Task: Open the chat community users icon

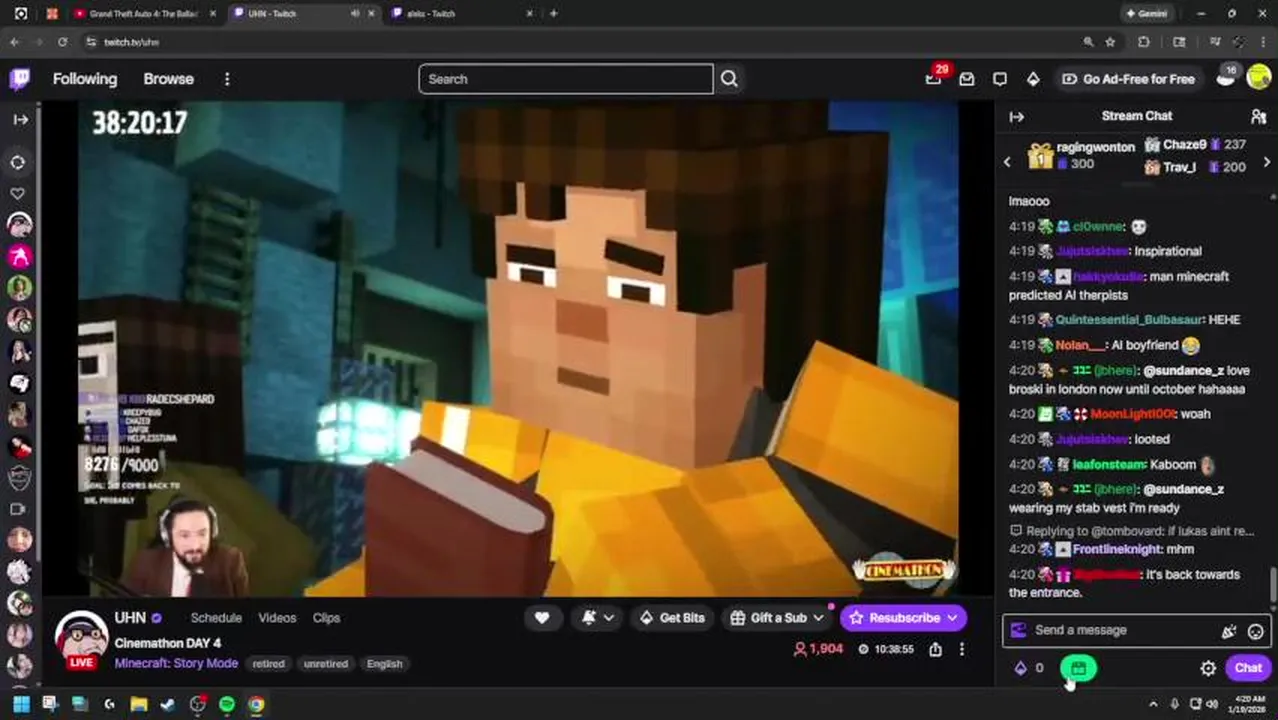Action: [x=1258, y=116]
